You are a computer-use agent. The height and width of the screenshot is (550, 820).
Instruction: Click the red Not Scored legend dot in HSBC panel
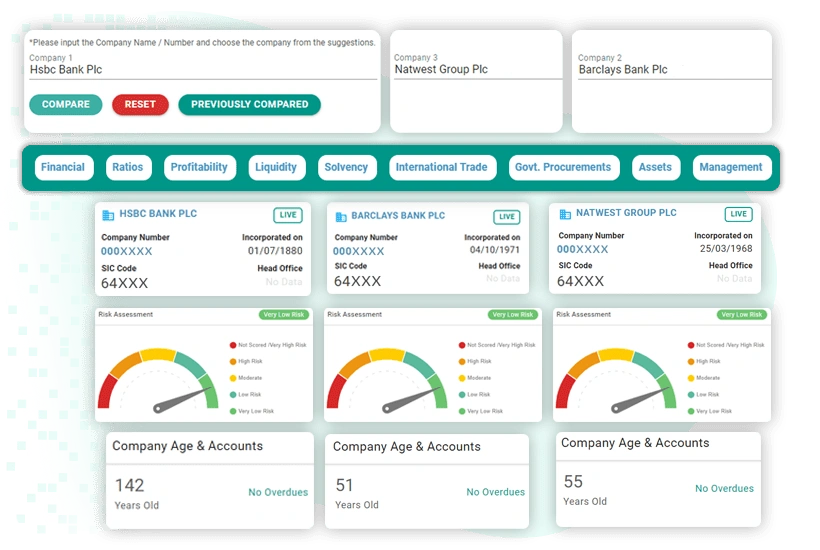point(233,345)
